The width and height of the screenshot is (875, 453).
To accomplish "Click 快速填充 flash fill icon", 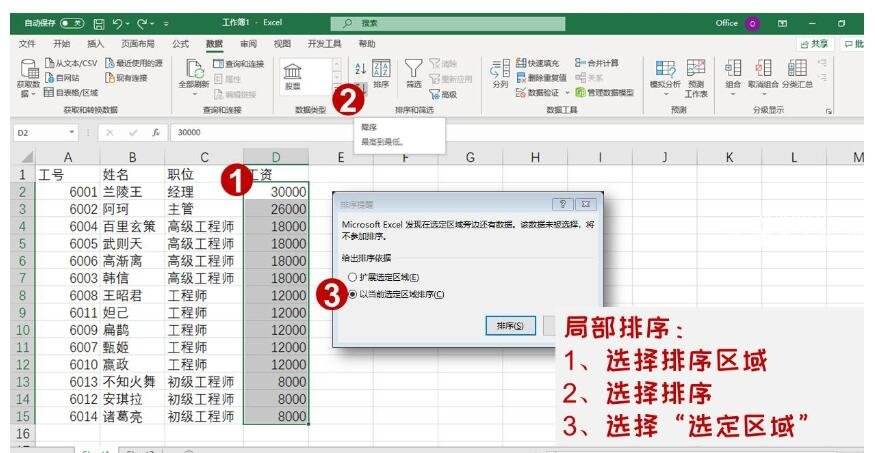I will (x=521, y=63).
